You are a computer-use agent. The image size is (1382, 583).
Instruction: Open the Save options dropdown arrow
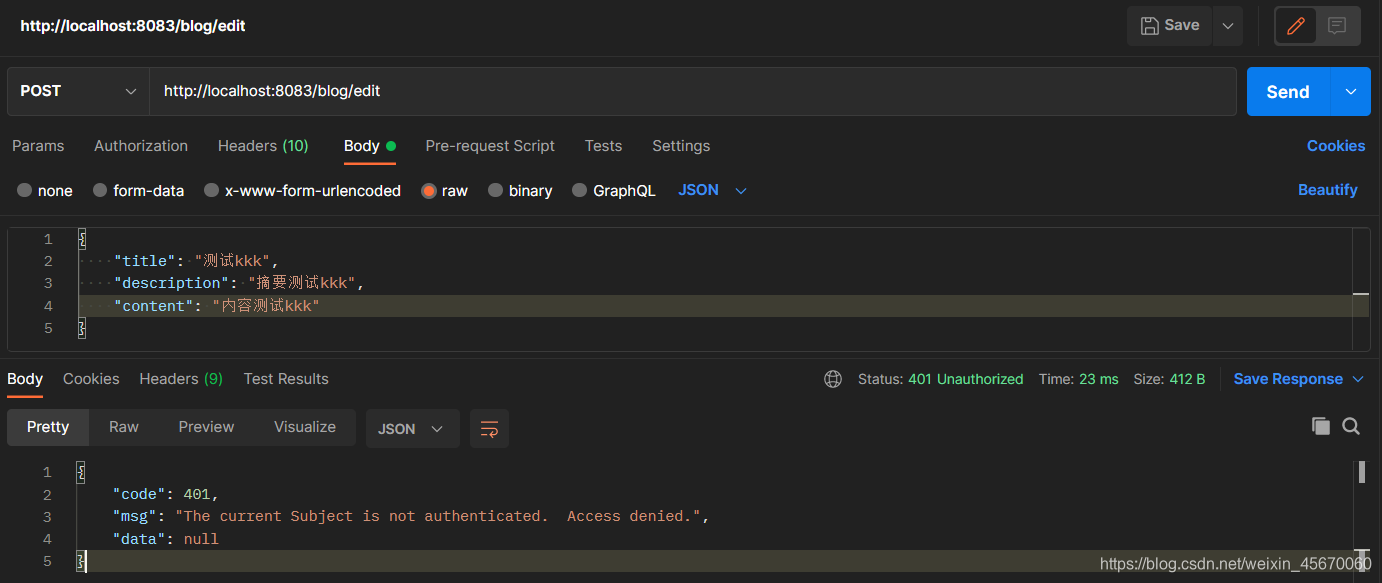point(1228,26)
